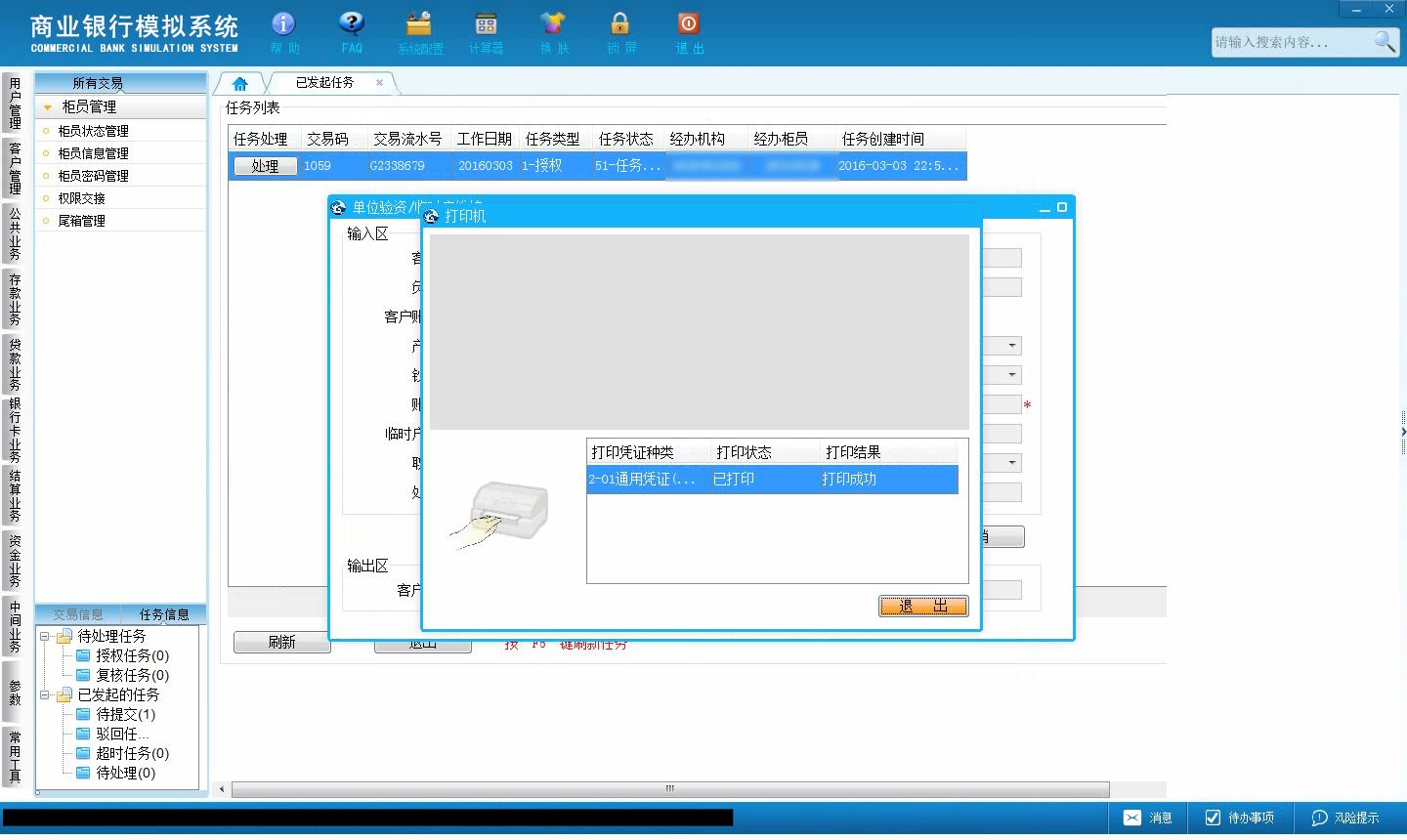
Task: Open the FAQ icon
Action: pos(352,32)
